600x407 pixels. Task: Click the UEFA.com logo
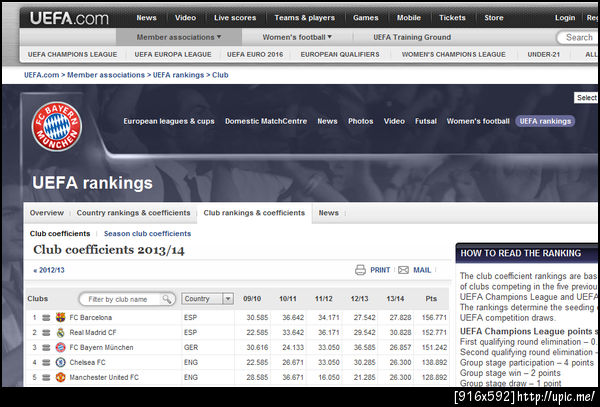pos(69,18)
